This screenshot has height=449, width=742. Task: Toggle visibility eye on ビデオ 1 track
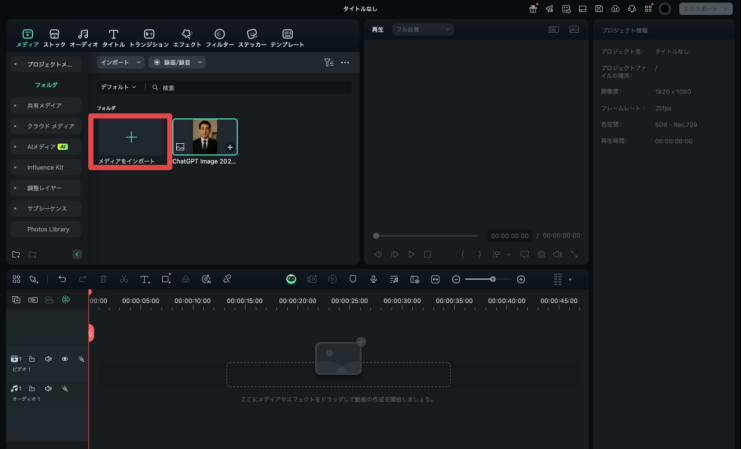coord(65,358)
